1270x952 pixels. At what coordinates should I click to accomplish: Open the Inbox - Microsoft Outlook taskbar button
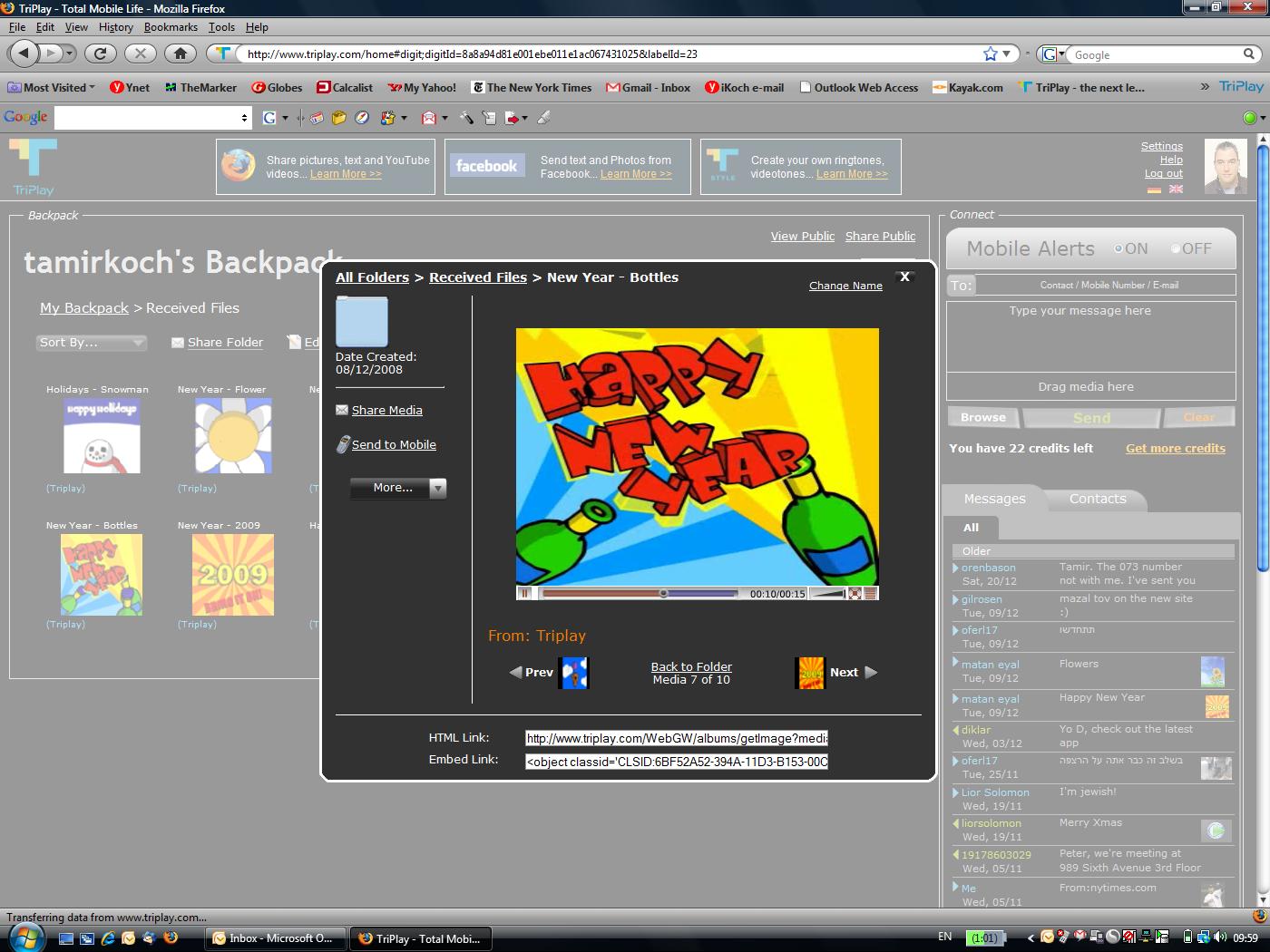(x=275, y=938)
